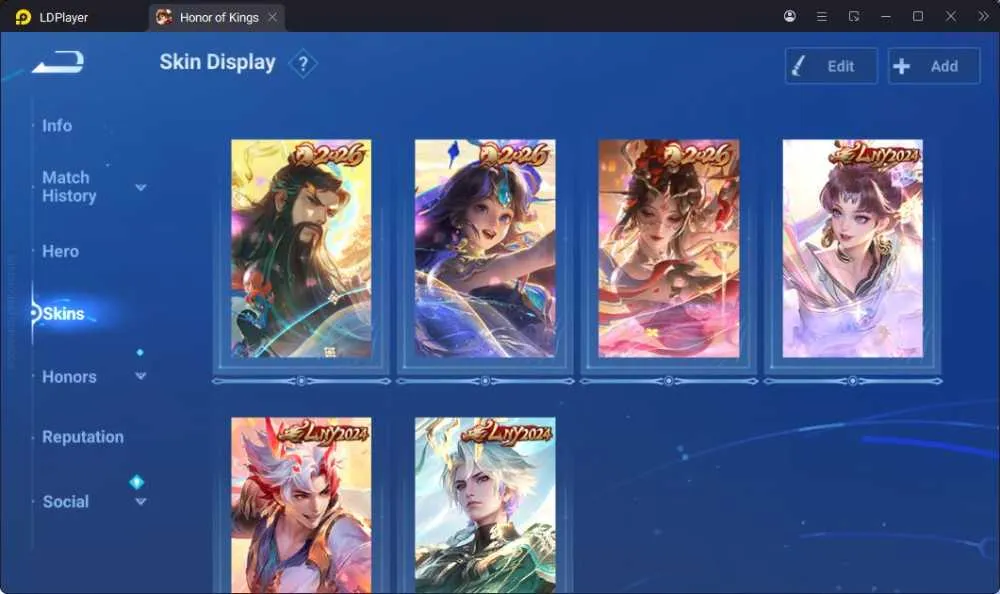
Task: Click the LDPlayer logo icon
Action: 23,17
